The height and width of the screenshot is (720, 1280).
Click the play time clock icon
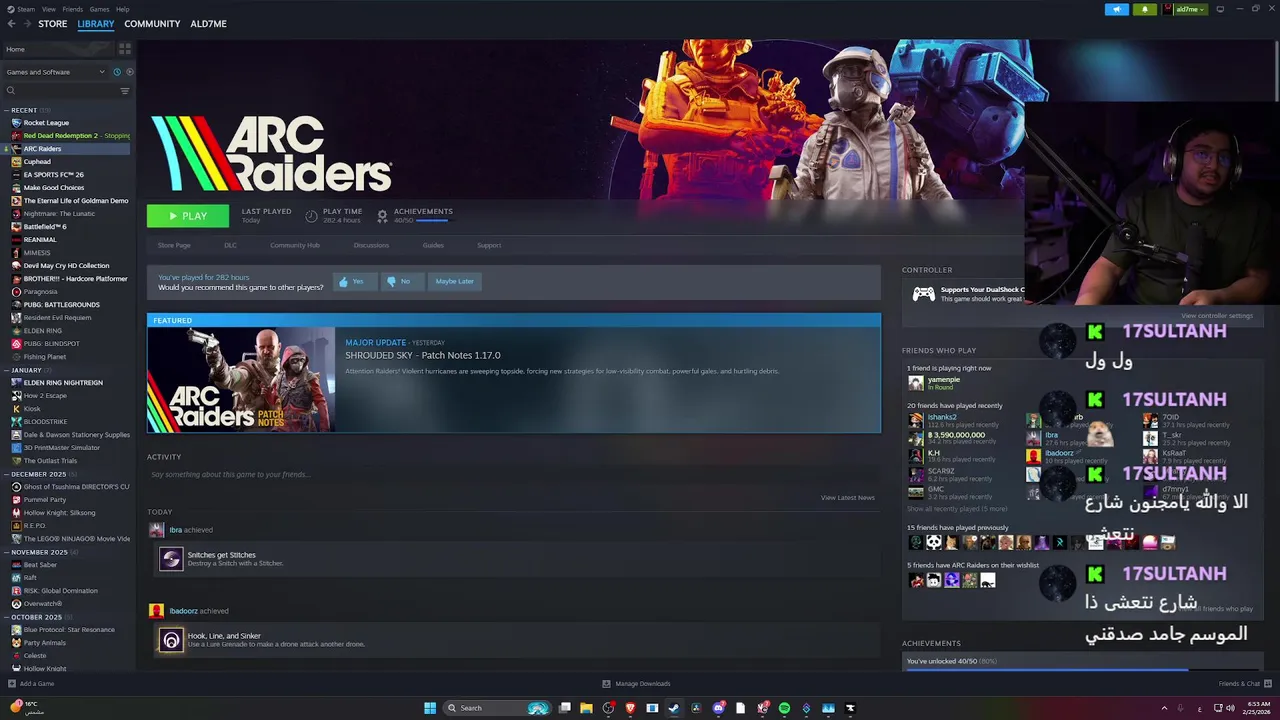[x=311, y=216]
